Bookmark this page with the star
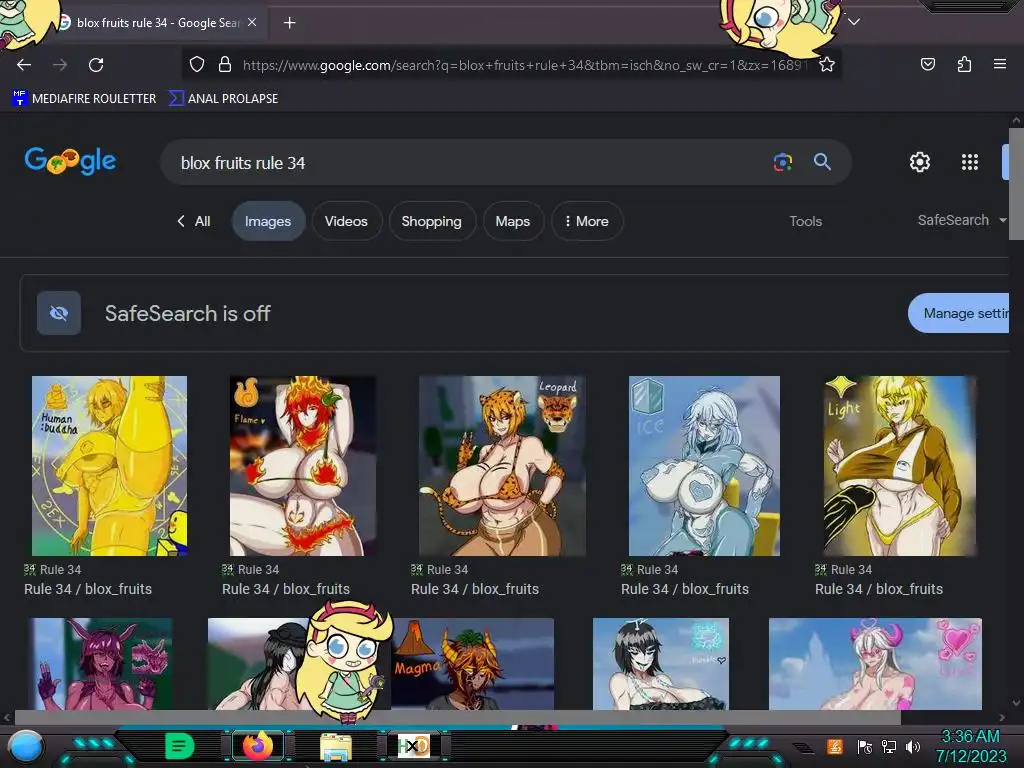Image resolution: width=1024 pixels, height=768 pixels. (x=827, y=64)
